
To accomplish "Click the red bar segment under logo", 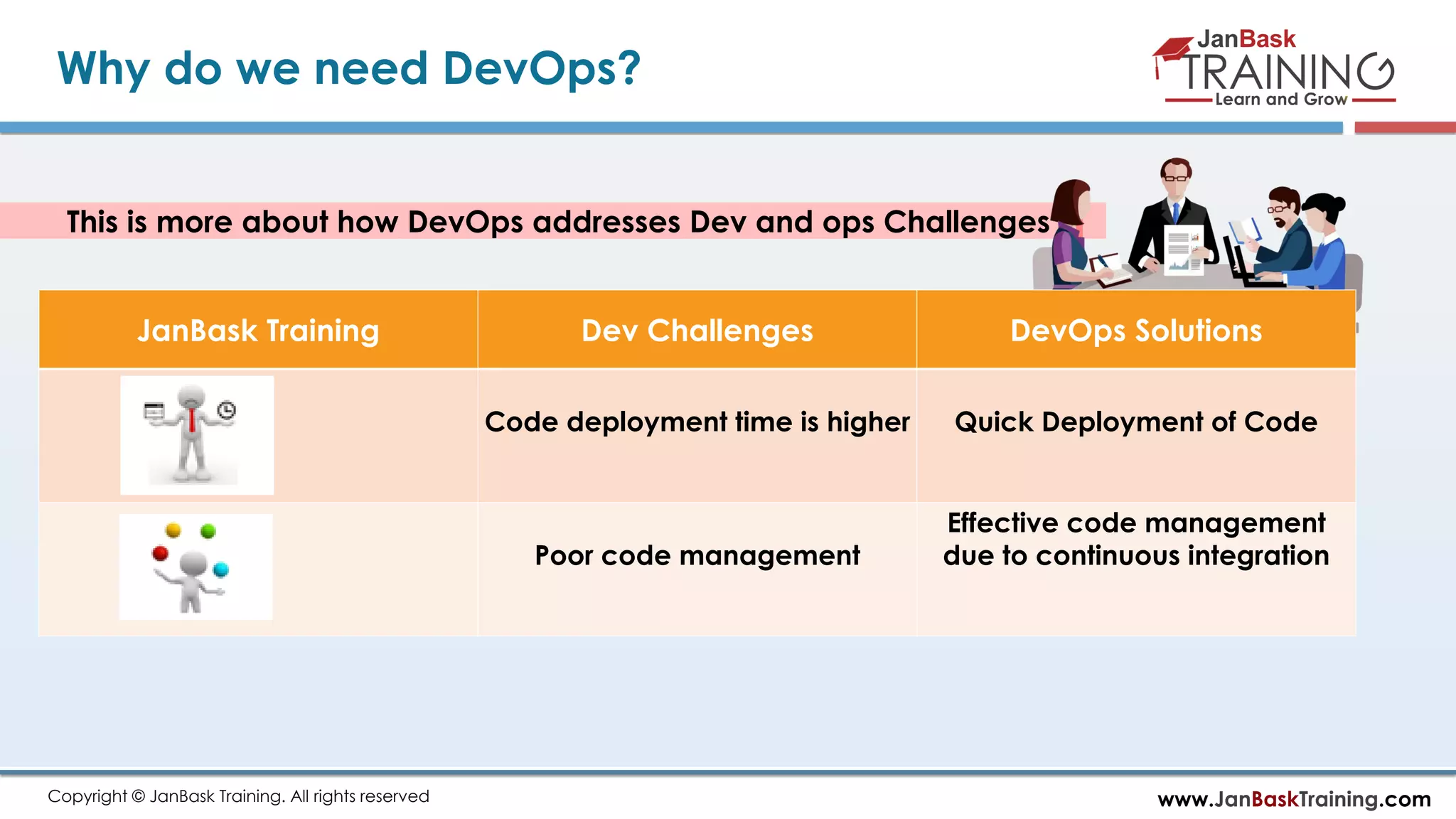I will [x=1404, y=128].
